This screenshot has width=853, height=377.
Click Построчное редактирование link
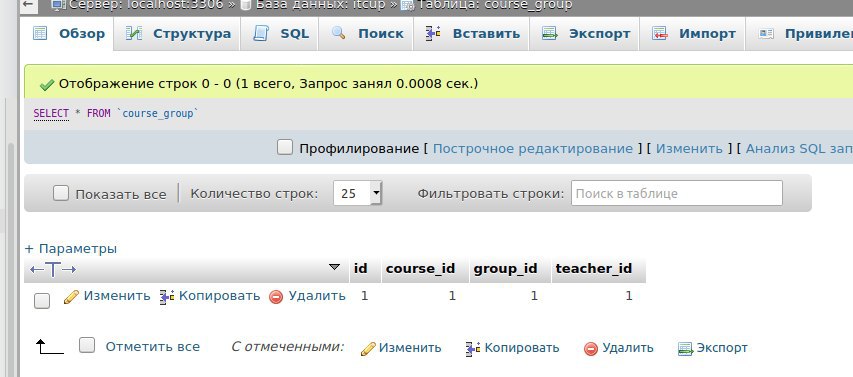[533, 149]
